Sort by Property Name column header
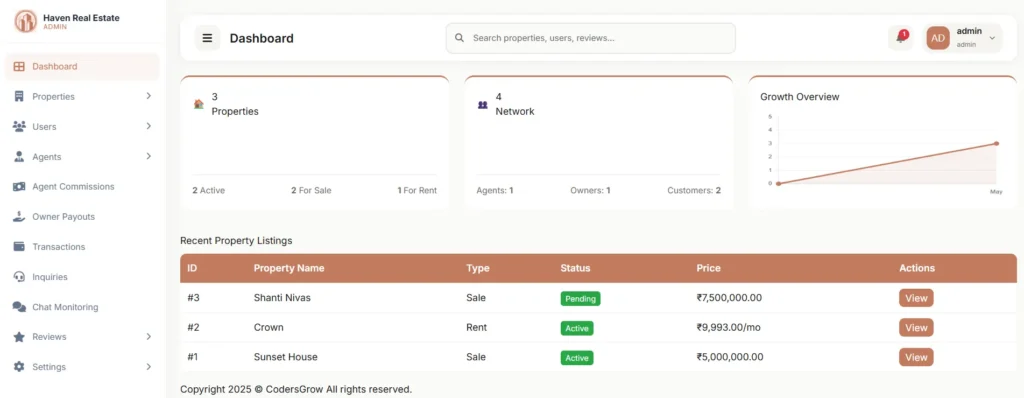The image size is (1024, 398). point(289,268)
